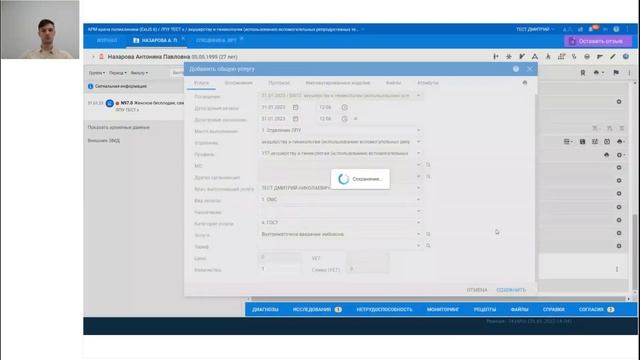Open the calendar picker for start date

[296, 107]
